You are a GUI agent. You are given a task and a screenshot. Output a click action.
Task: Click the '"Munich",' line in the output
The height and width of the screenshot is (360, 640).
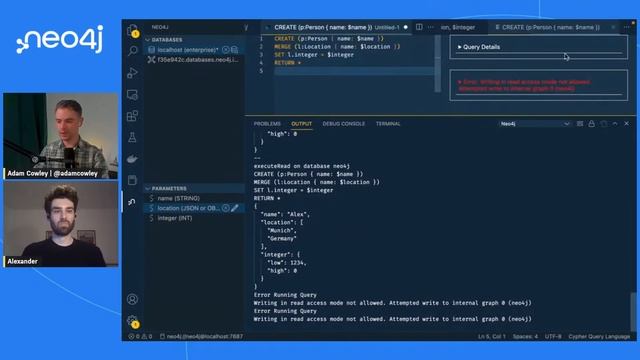[282, 231]
